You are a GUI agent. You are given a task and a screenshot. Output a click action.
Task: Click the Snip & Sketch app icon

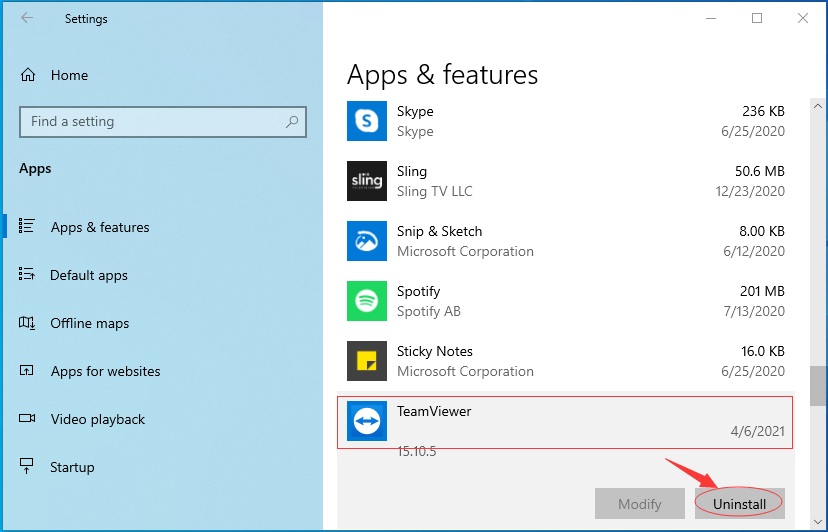coord(366,241)
